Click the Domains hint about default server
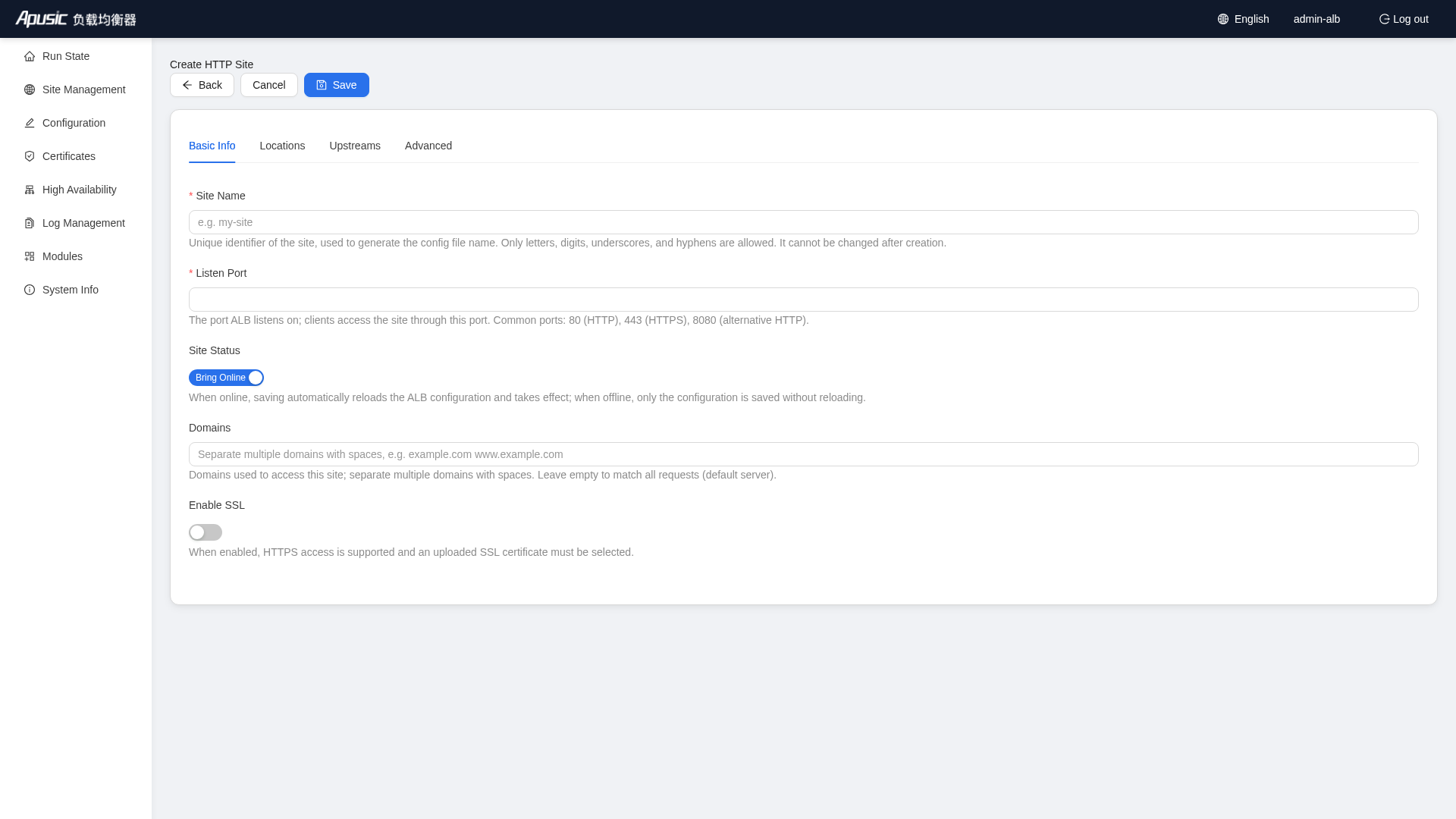 click(482, 475)
